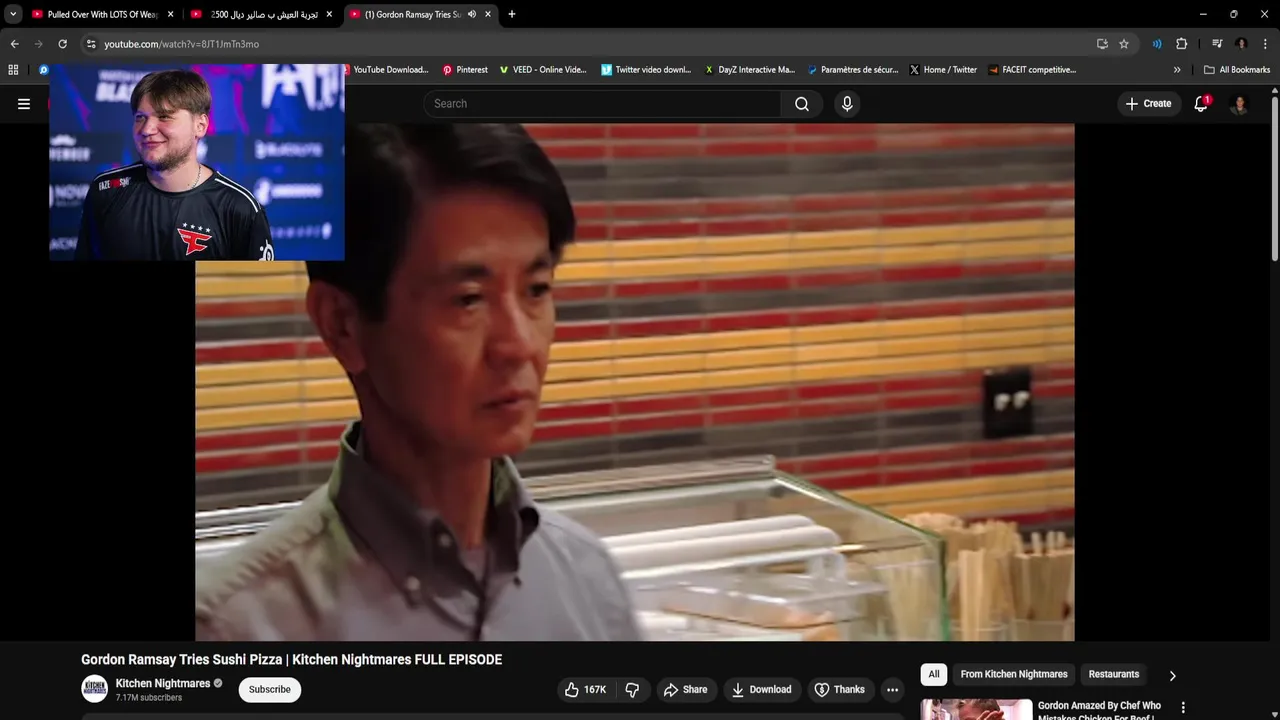The image size is (1280, 720).
Task: Open Gordon Amazed By Chef video thumbnail
Action: coord(976,709)
